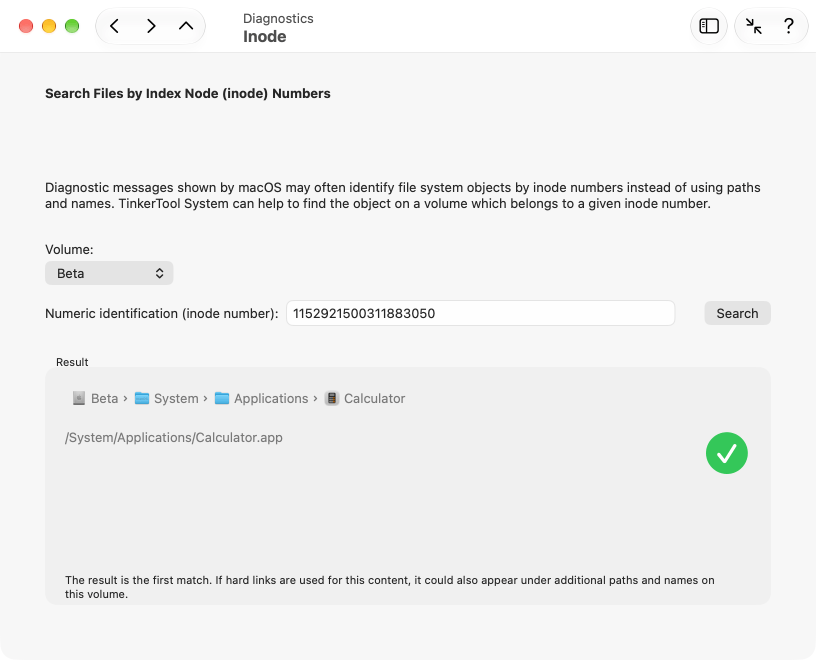
Task: Toggle the sidebar panel icon
Action: (x=709, y=26)
